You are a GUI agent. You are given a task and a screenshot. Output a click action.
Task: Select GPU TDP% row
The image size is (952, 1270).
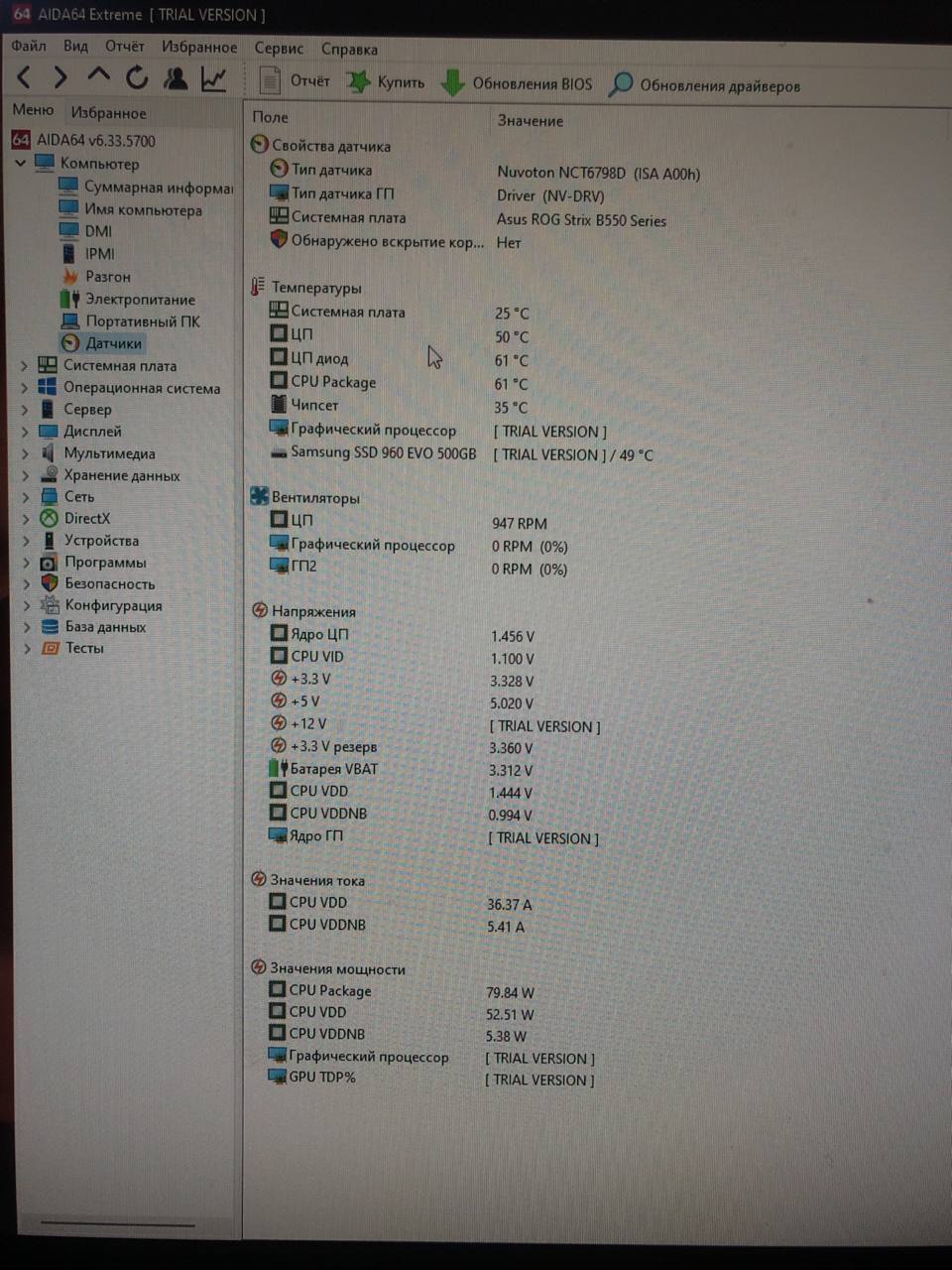(430, 1078)
